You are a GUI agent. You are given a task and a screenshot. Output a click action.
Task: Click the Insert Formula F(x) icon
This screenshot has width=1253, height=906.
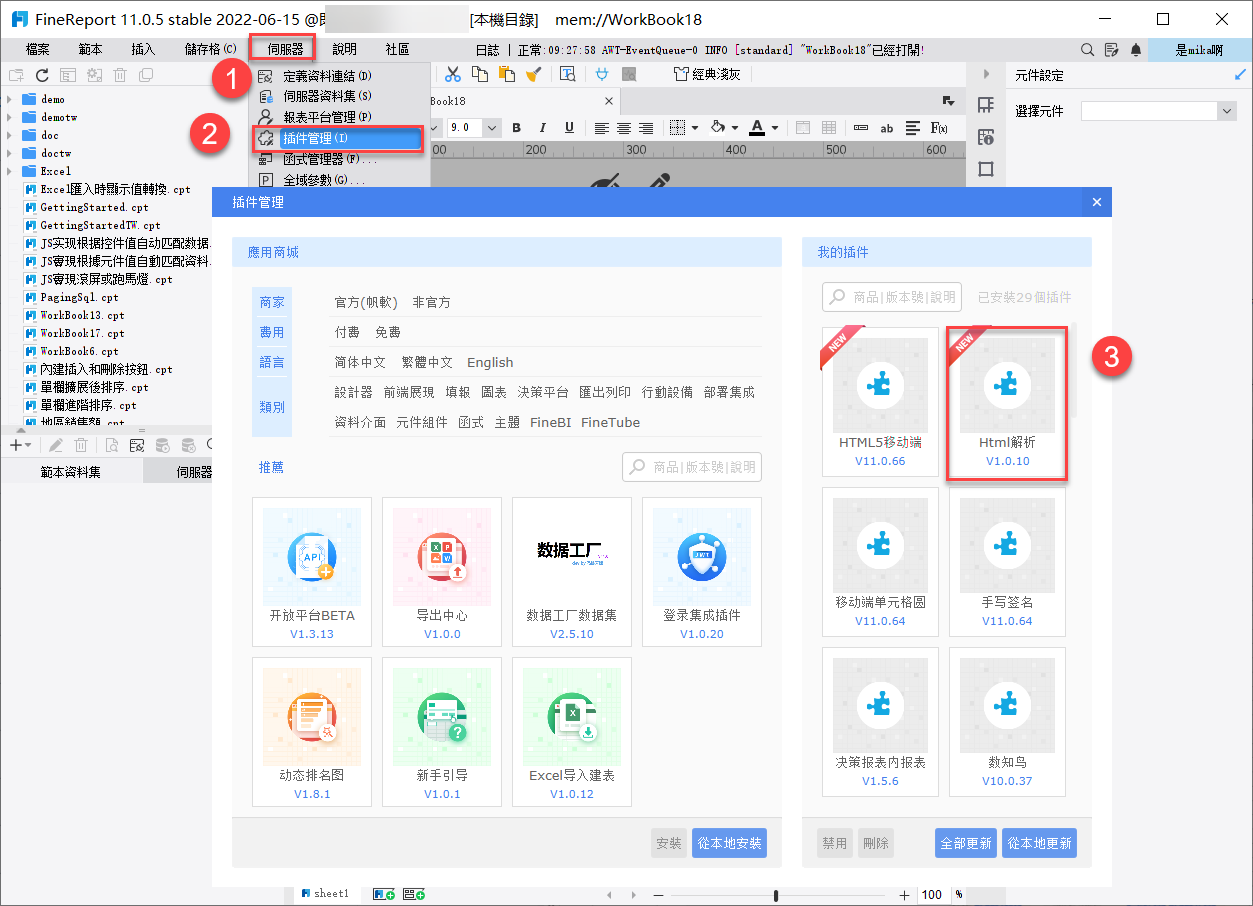(938, 128)
